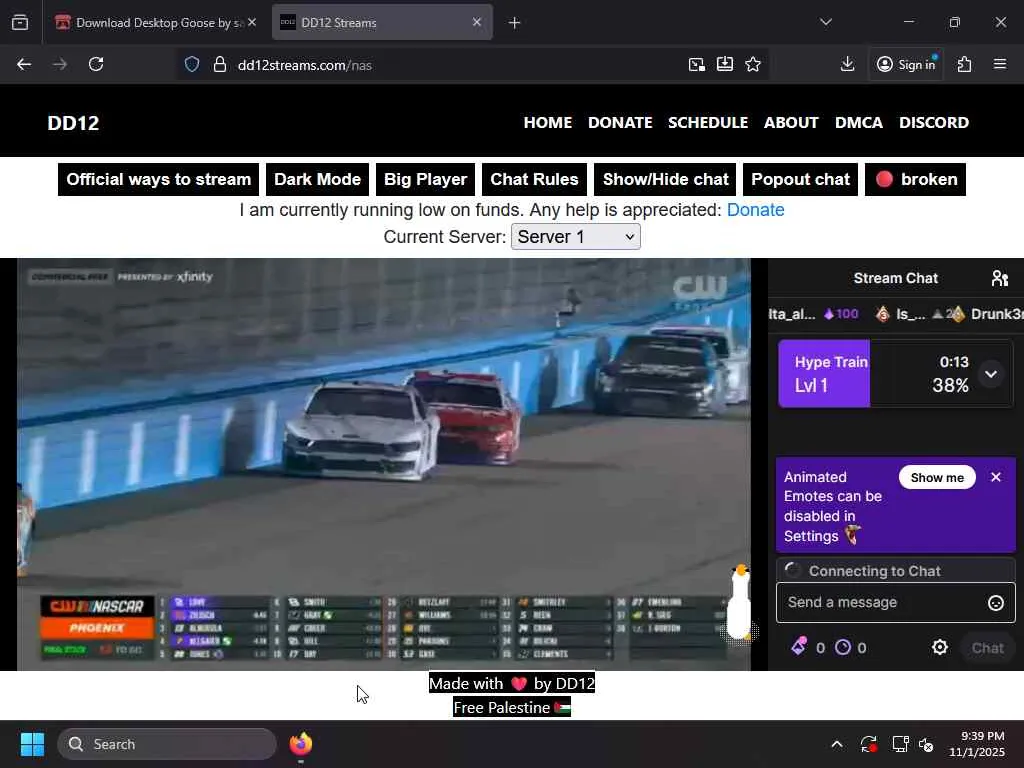Reload the current page

click(96, 64)
